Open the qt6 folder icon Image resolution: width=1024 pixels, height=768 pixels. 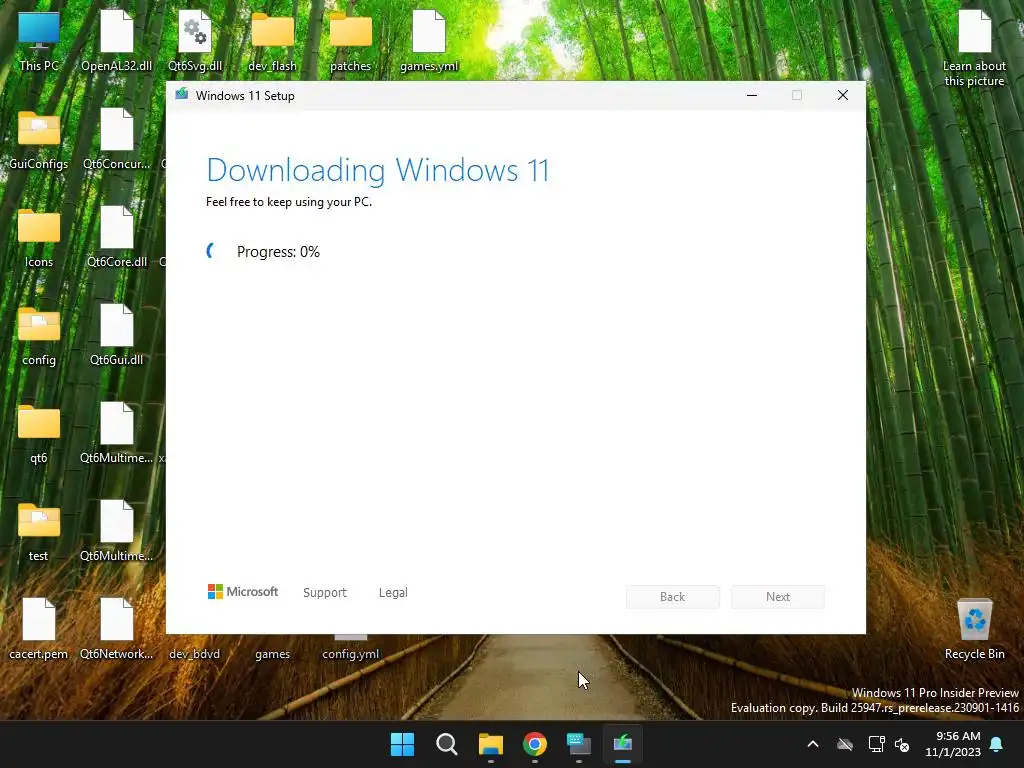point(39,433)
